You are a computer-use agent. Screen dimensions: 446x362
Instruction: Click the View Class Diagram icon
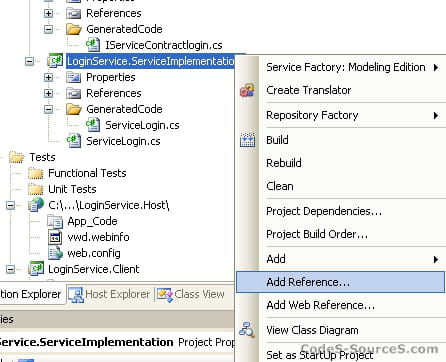pyautogui.click(x=247, y=330)
